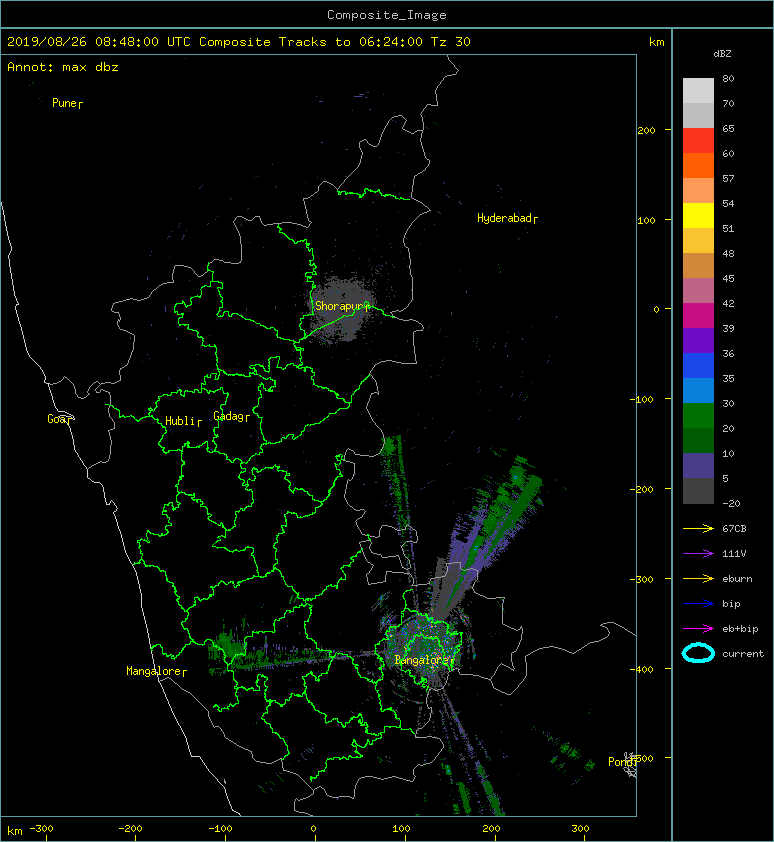Viewport: 774px width, 842px height.
Task: Select the dark orange 57-60 dBZ swatch
Action: (698, 165)
